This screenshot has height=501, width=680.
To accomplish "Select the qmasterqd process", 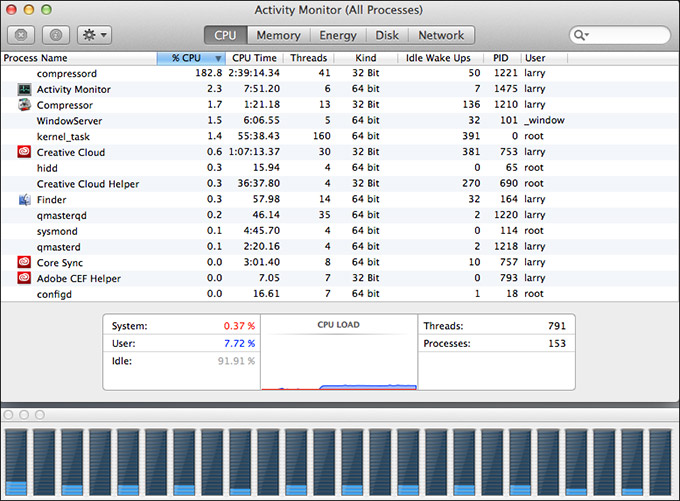I will (340, 215).
